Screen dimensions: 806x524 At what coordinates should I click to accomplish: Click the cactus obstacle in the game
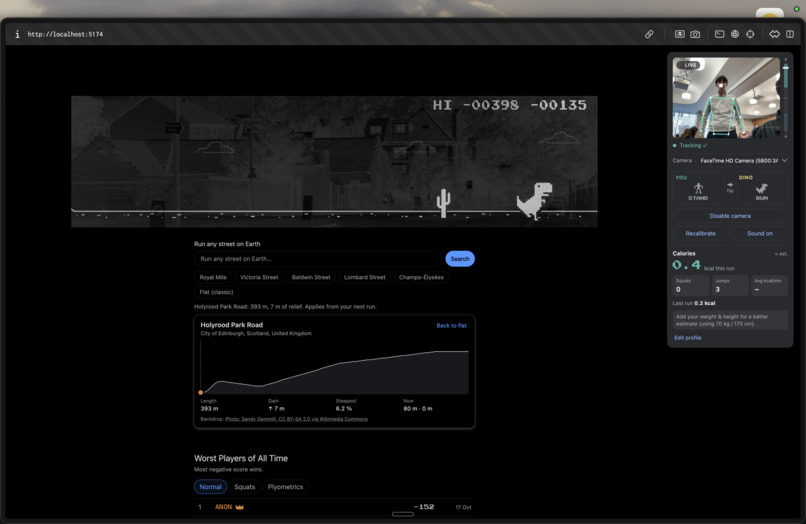click(443, 203)
